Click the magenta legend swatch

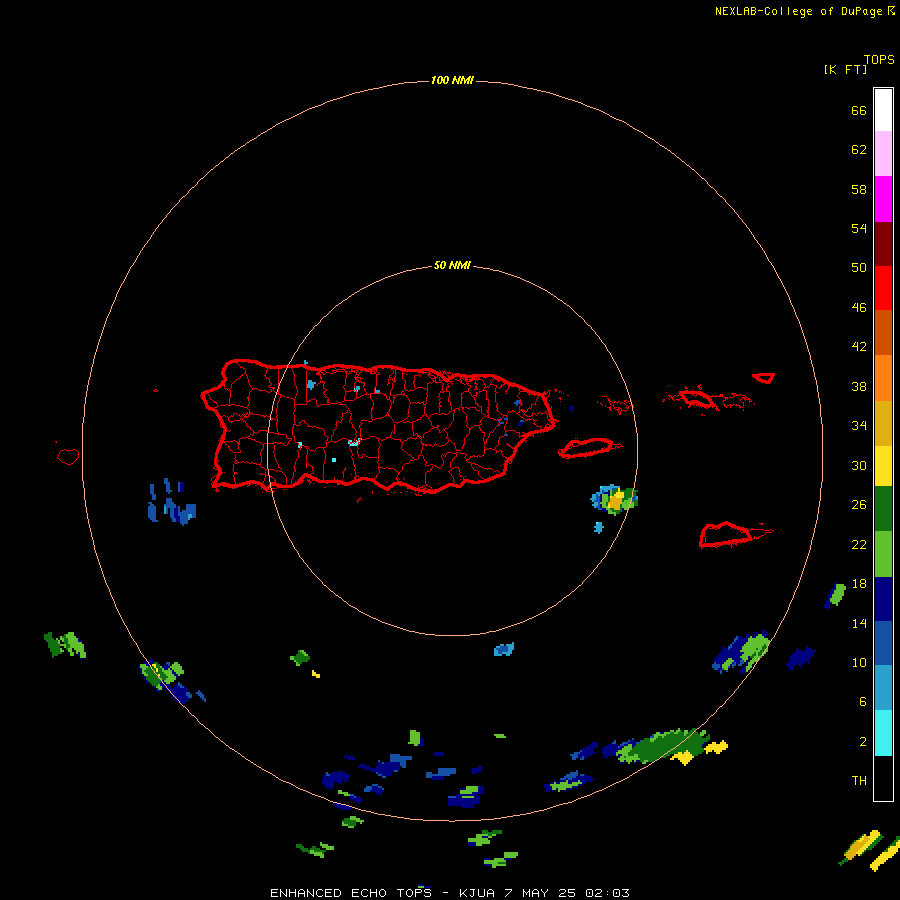[x=883, y=198]
